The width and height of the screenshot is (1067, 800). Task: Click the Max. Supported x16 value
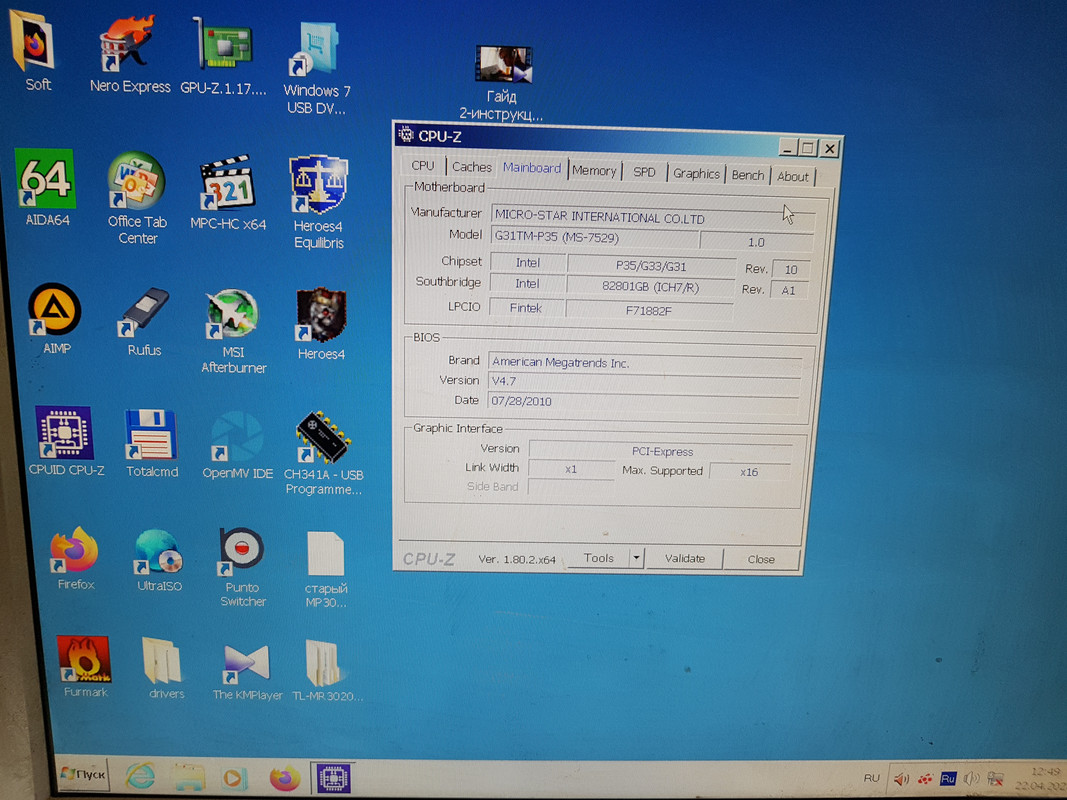(x=749, y=471)
